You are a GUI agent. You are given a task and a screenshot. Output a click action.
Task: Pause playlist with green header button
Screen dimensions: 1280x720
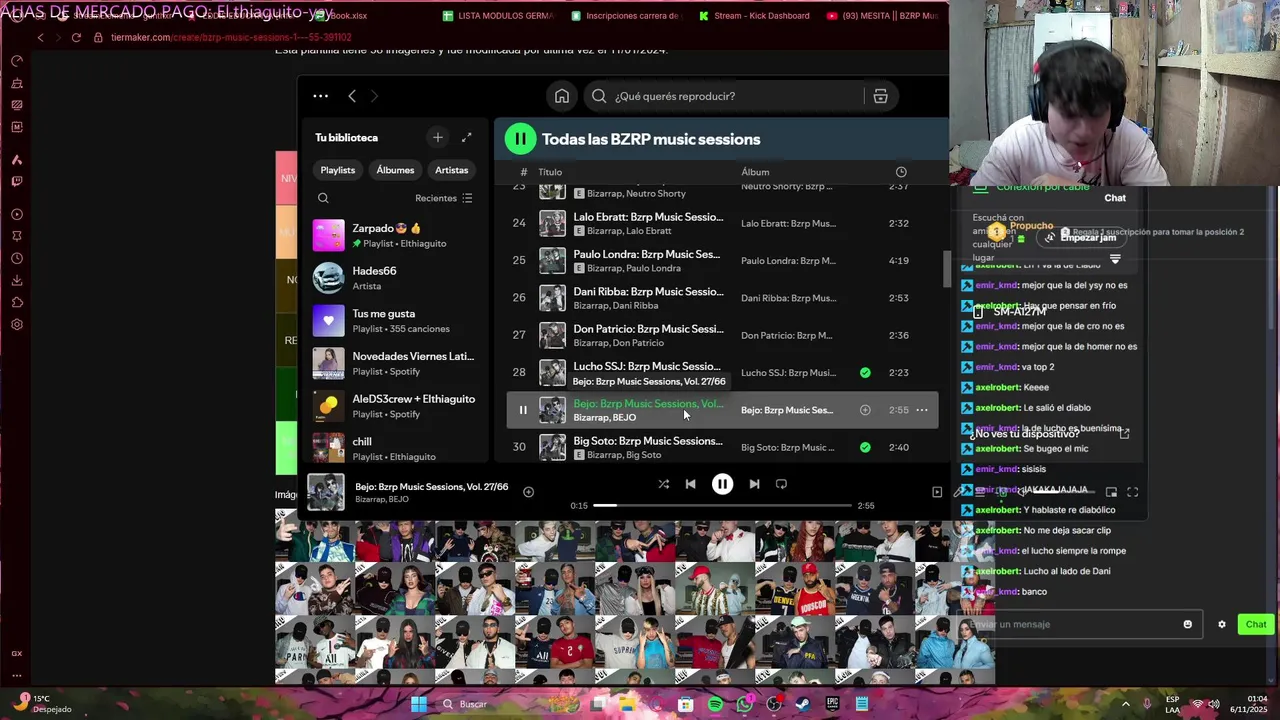pos(520,139)
